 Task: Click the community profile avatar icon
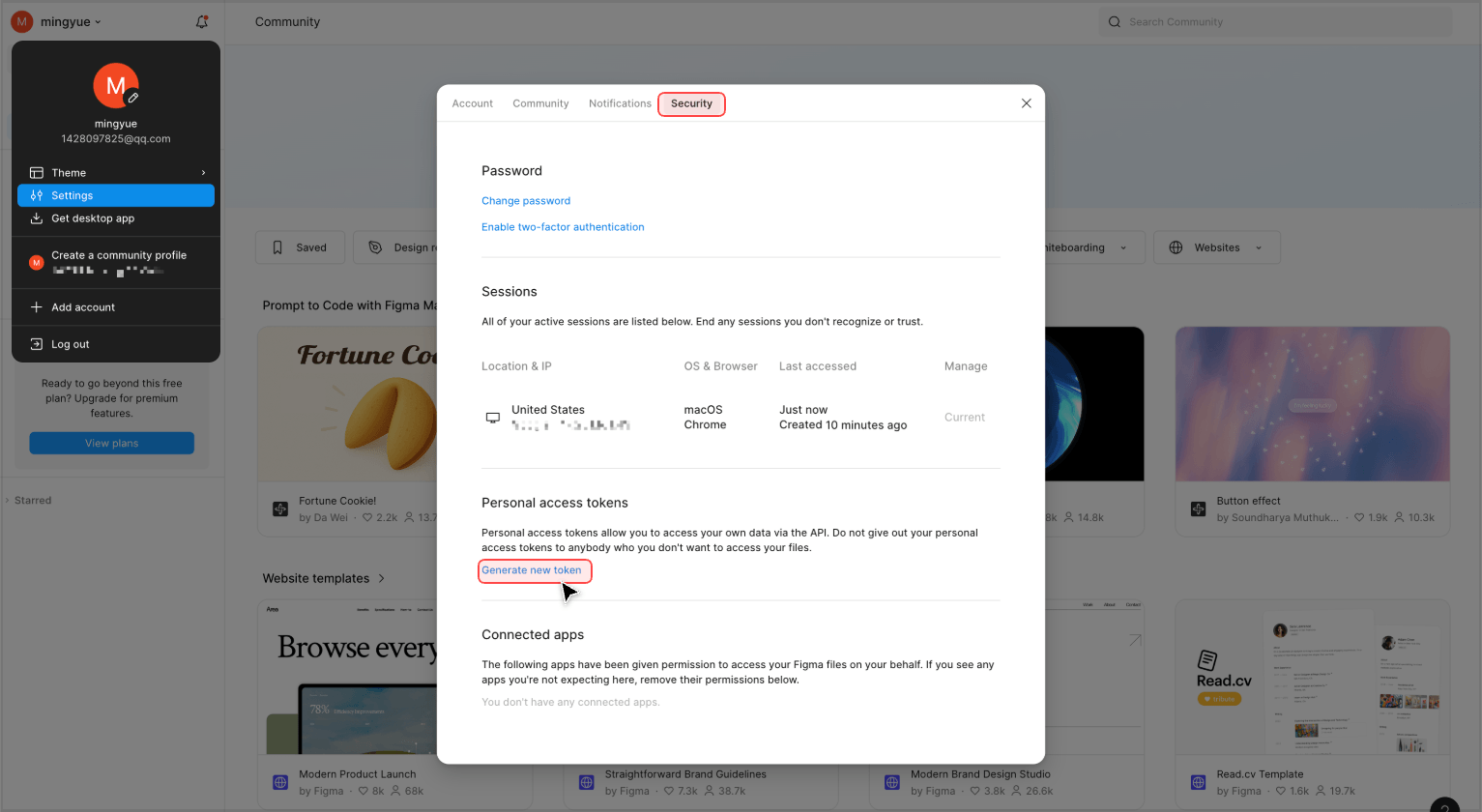tap(36, 262)
